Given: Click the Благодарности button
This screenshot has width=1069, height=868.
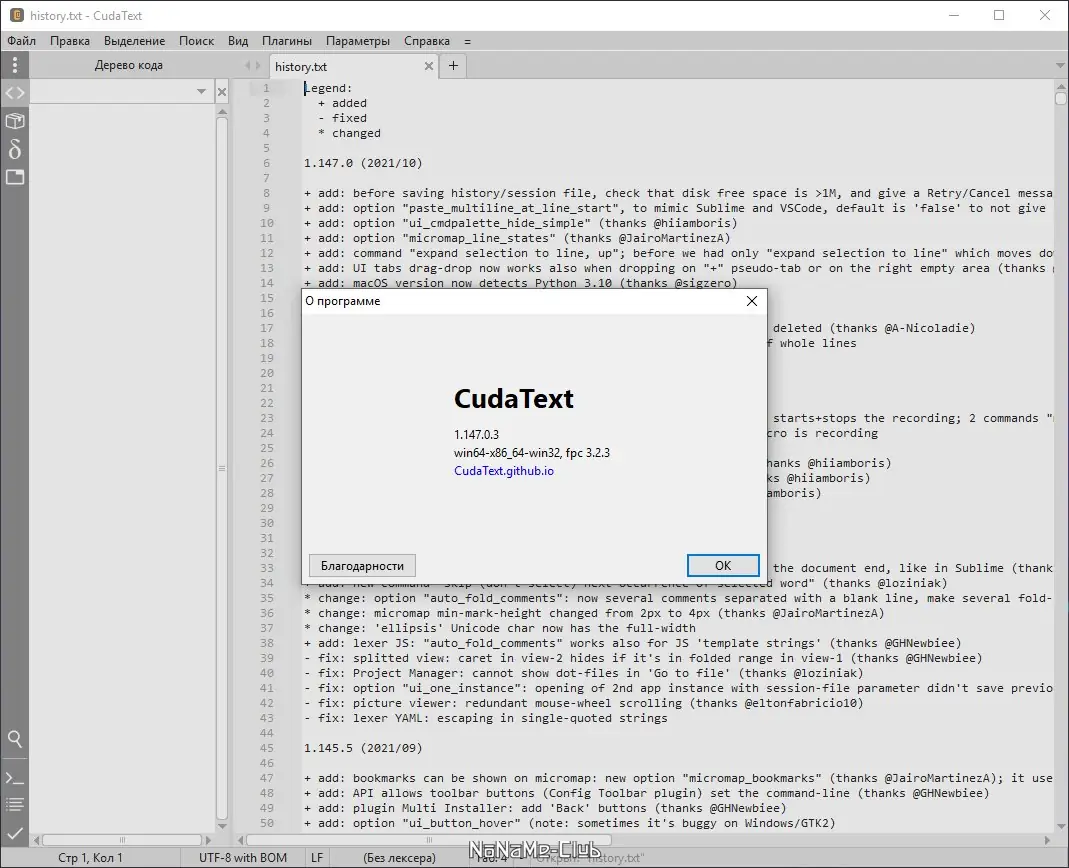Looking at the screenshot, I should tap(362, 566).
